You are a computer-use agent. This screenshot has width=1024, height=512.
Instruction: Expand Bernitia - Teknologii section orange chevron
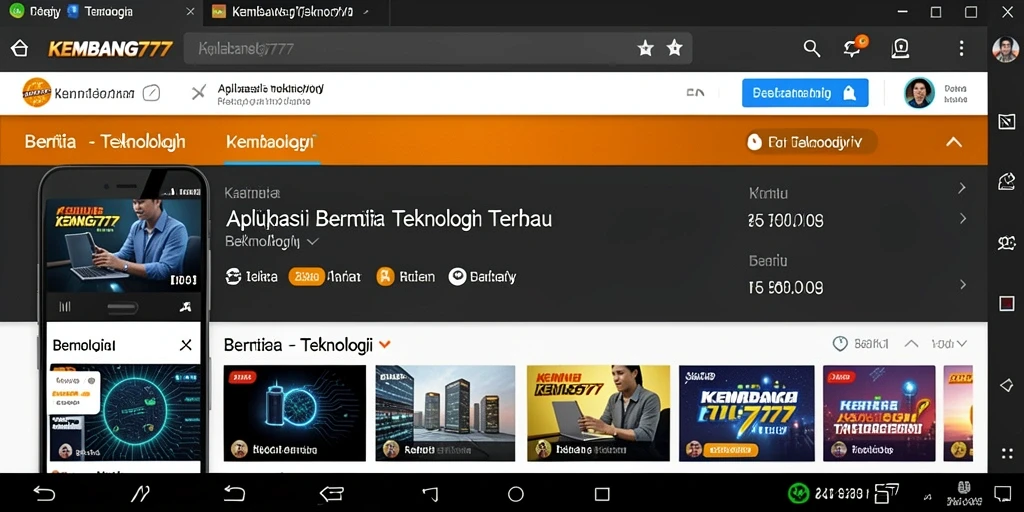tap(385, 344)
